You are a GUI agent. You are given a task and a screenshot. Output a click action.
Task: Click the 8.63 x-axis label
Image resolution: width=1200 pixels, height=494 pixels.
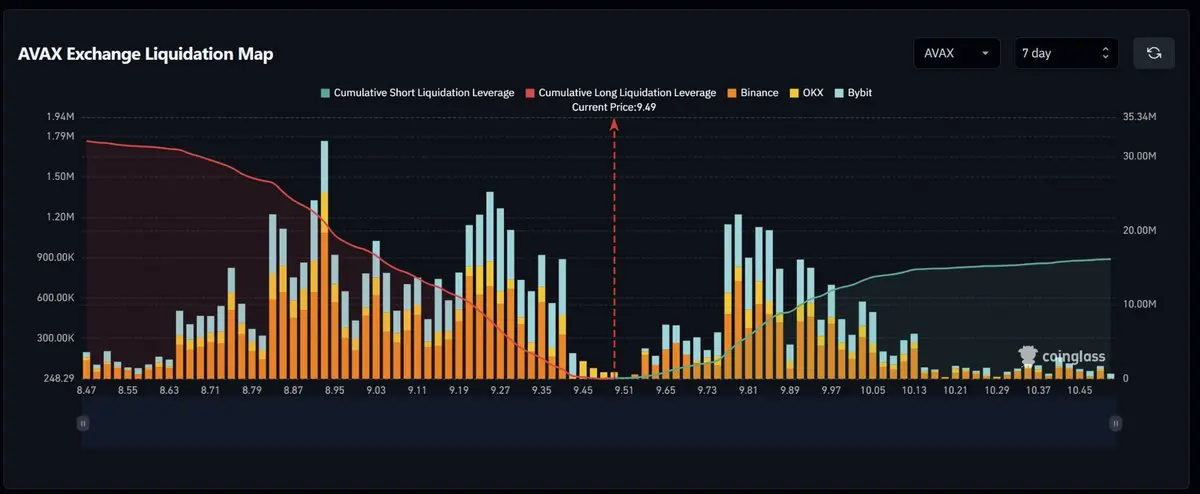pyautogui.click(x=167, y=391)
